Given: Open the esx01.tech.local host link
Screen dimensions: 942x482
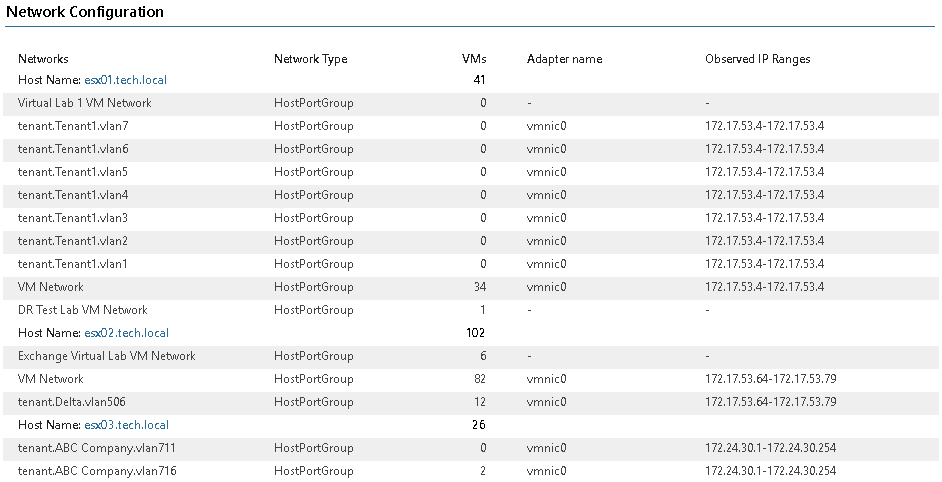Looking at the screenshot, I should tap(126, 80).
